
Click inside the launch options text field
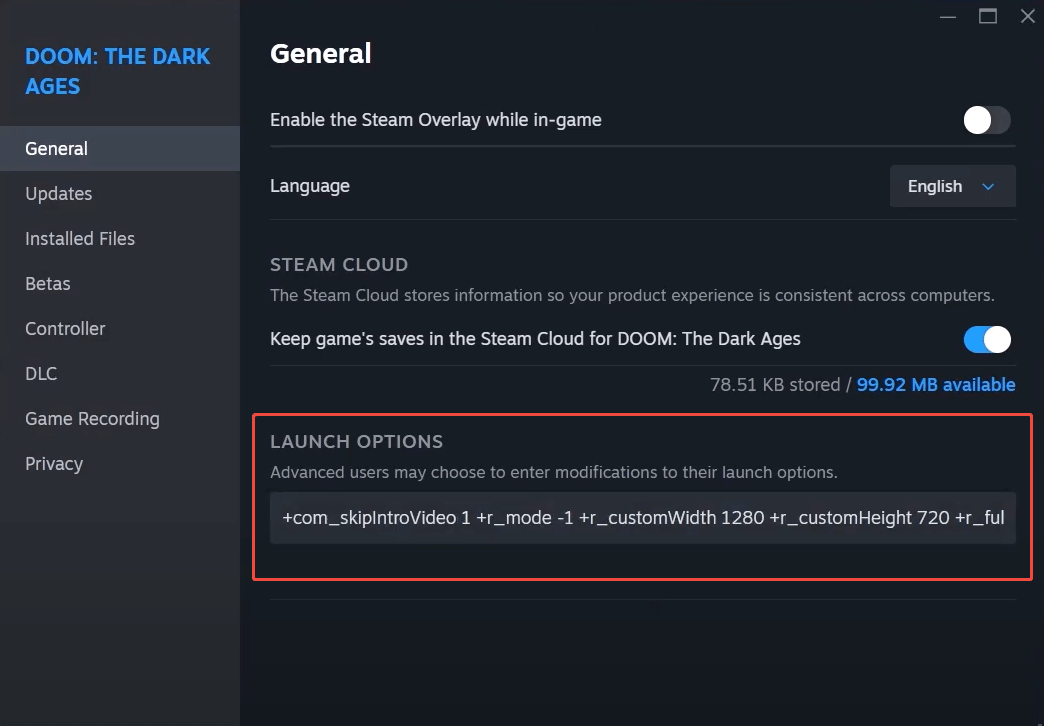pos(642,518)
